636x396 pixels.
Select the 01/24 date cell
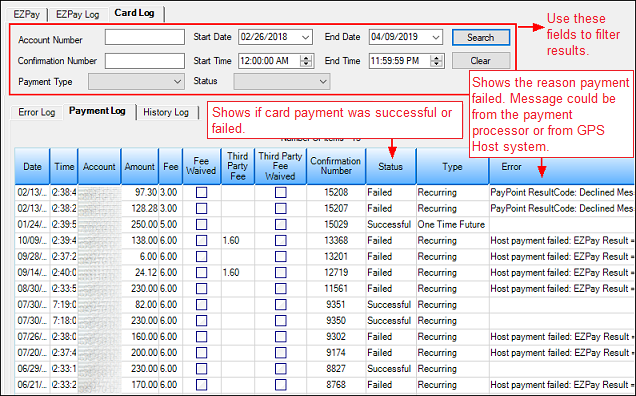(x=32, y=224)
